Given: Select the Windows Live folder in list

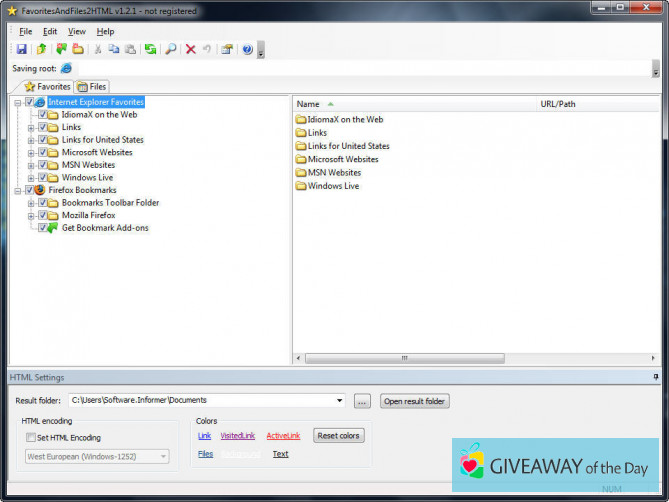Looking at the screenshot, I should click(x=333, y=186).
